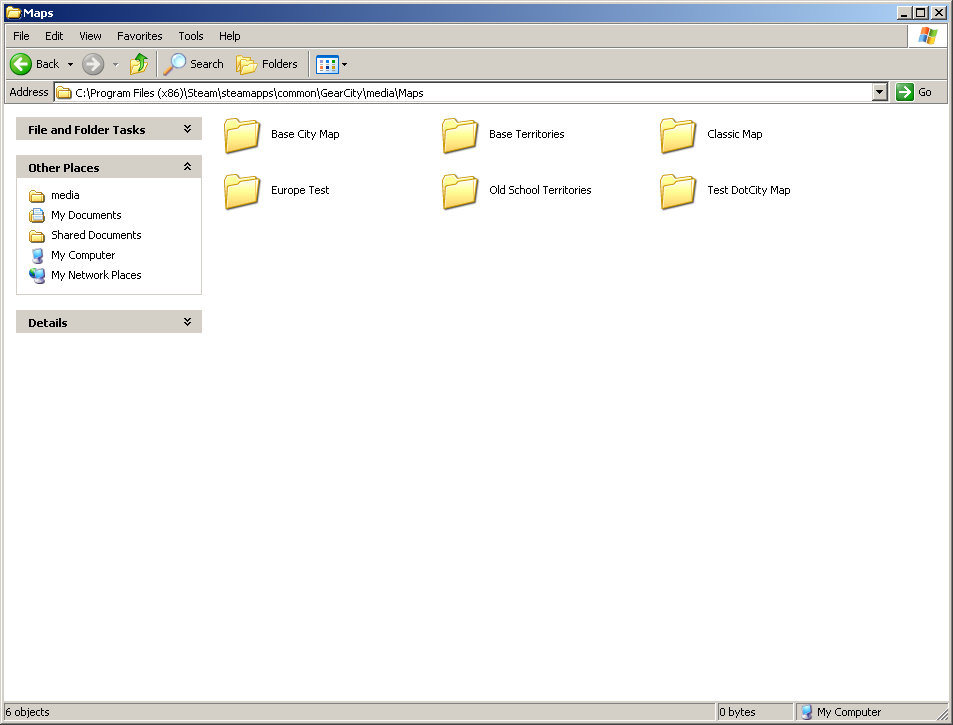
Task: Click the Shared Documents folder icon
Action: (x=37, y=236)
